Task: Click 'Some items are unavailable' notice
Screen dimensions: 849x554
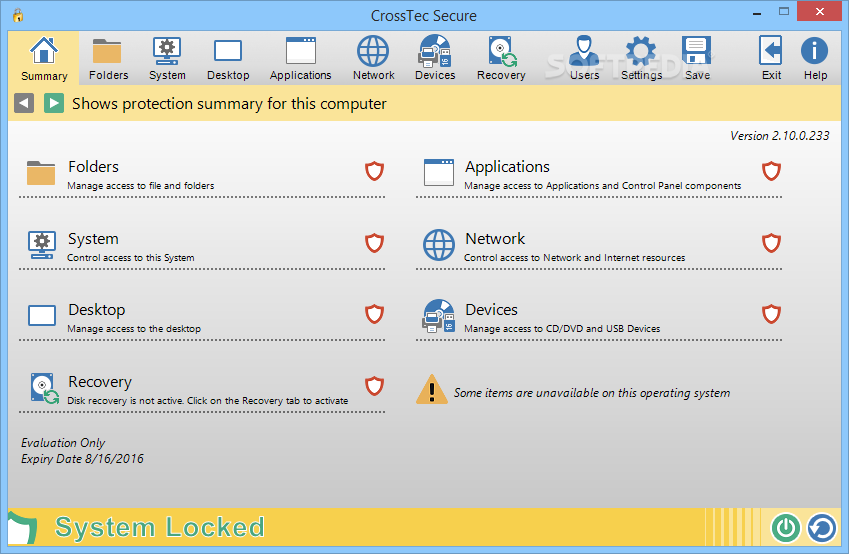Action: tap(592, 393)
